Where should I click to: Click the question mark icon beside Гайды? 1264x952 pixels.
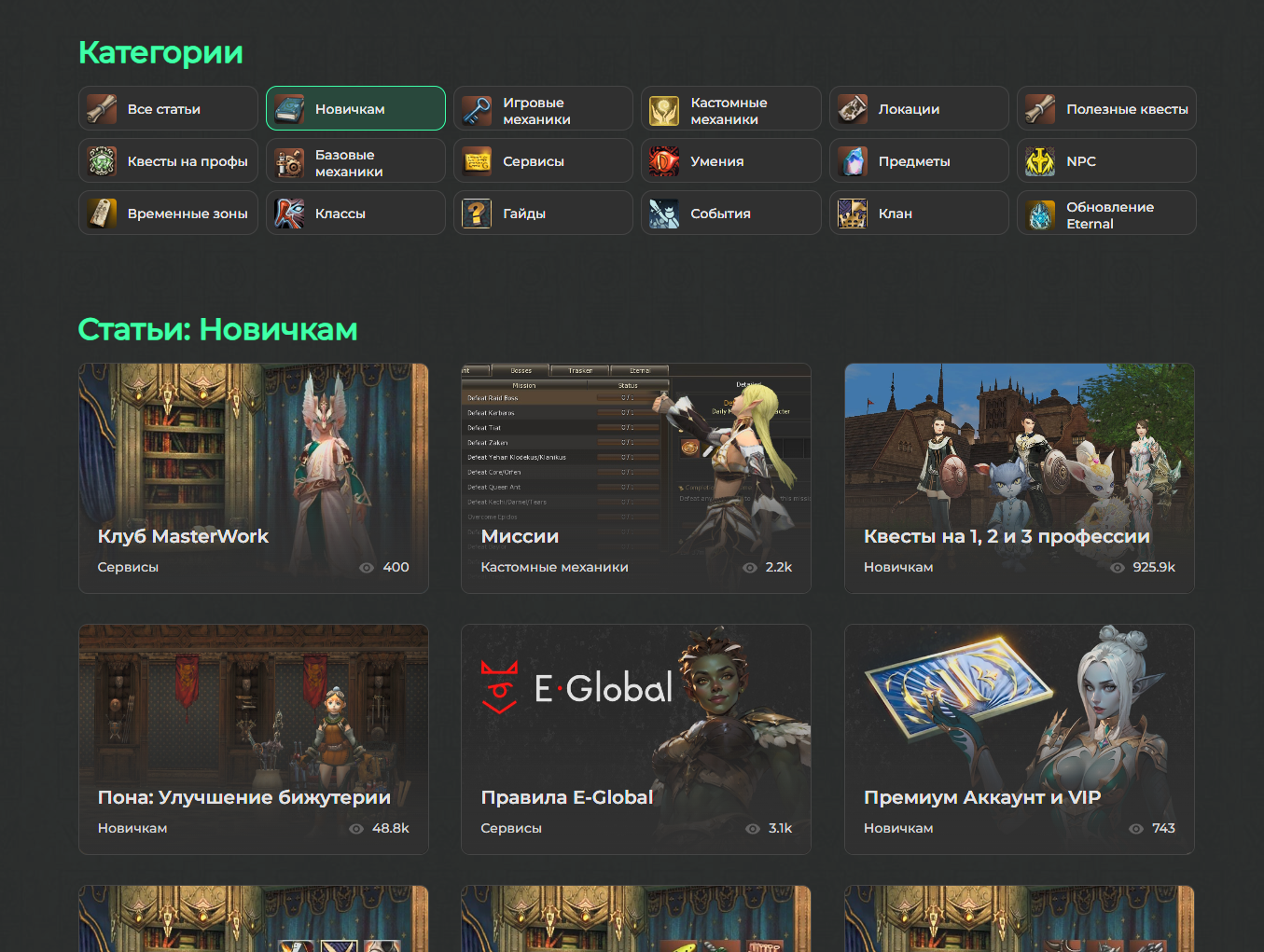pos(477,214)
